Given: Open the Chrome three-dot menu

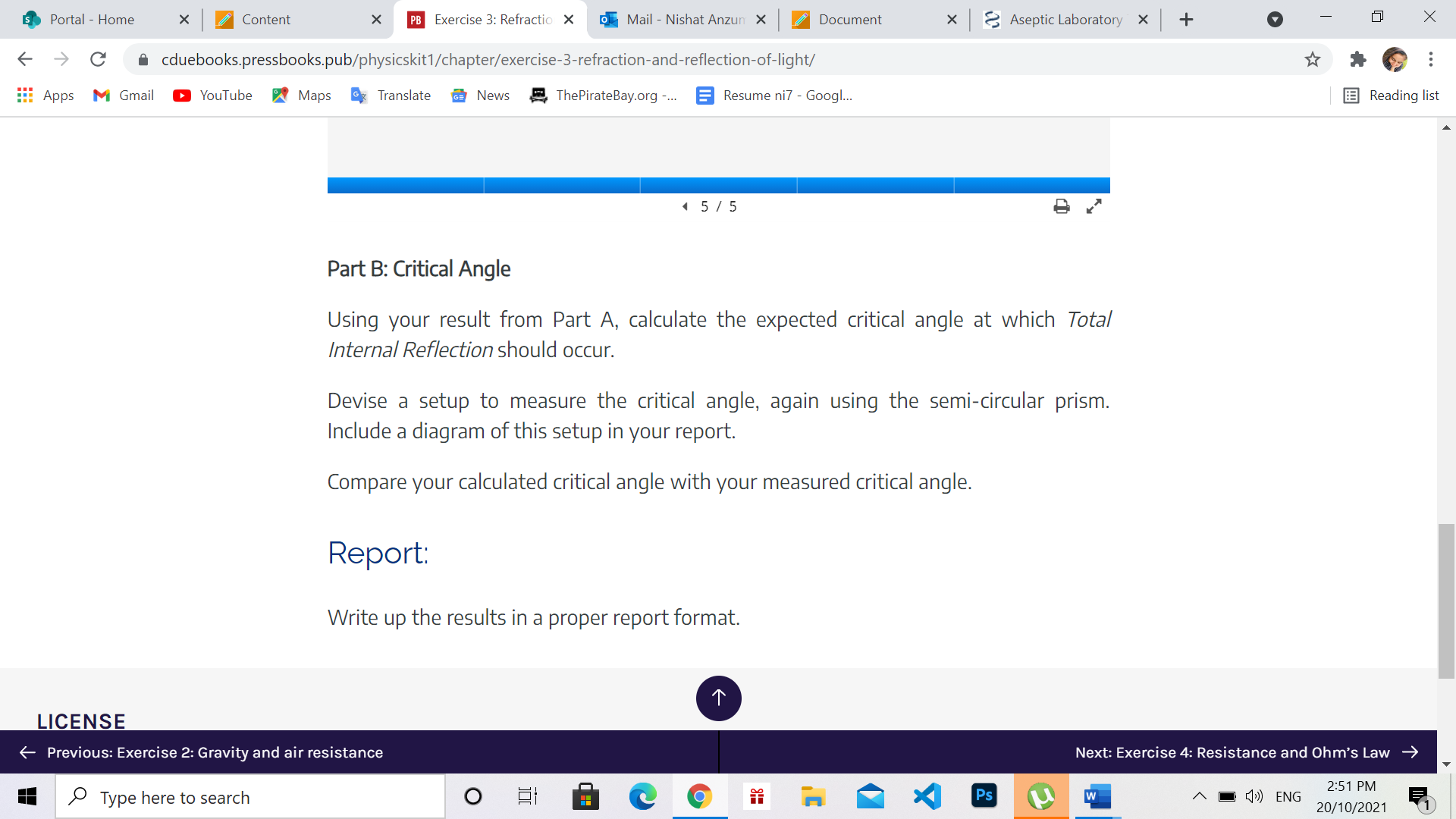Looking at the screenshot, I should pyautogui.click(x=1431, y=59).
